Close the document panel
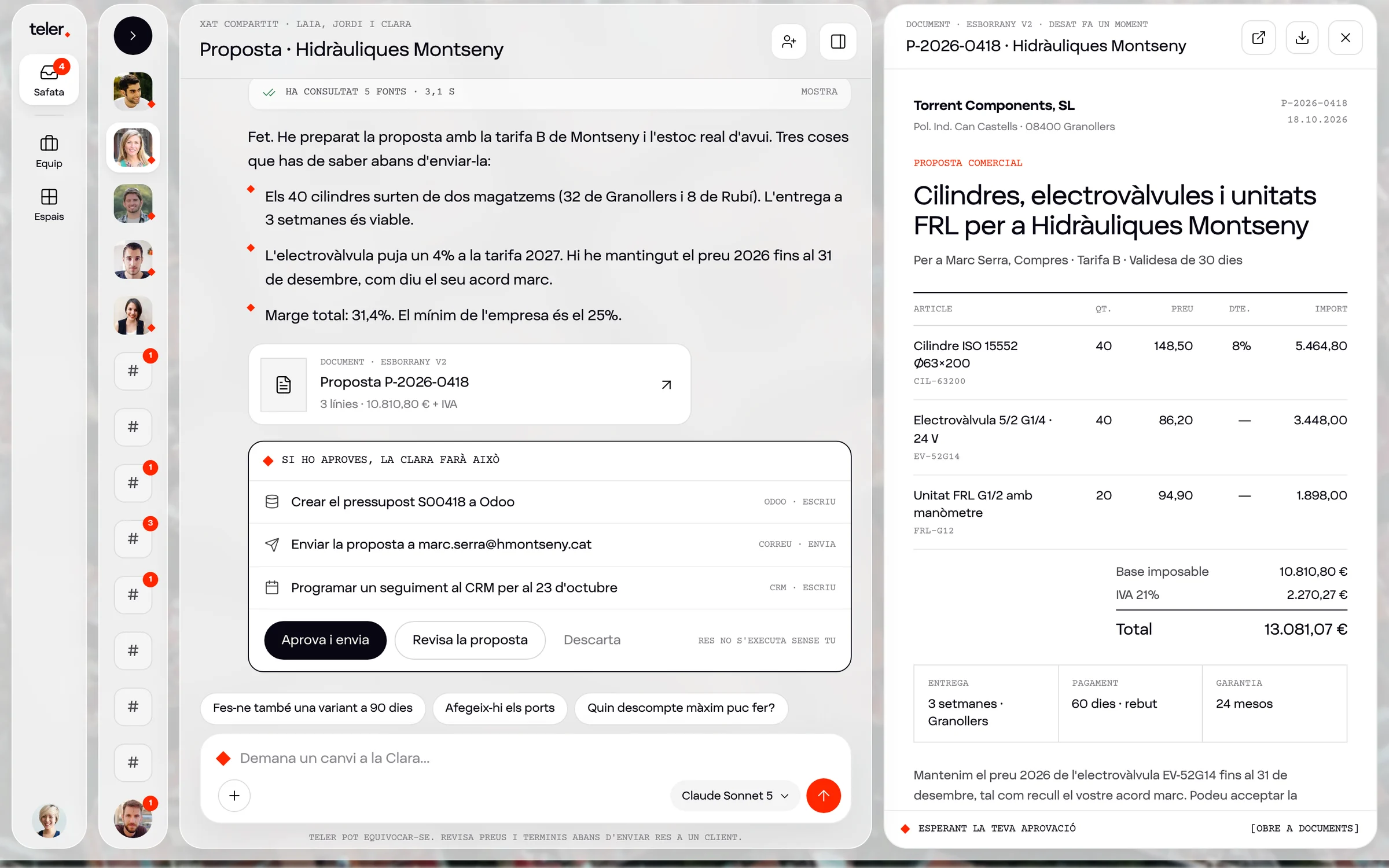This screenshot has height=868, width=1389. [x=1345, y=38]
